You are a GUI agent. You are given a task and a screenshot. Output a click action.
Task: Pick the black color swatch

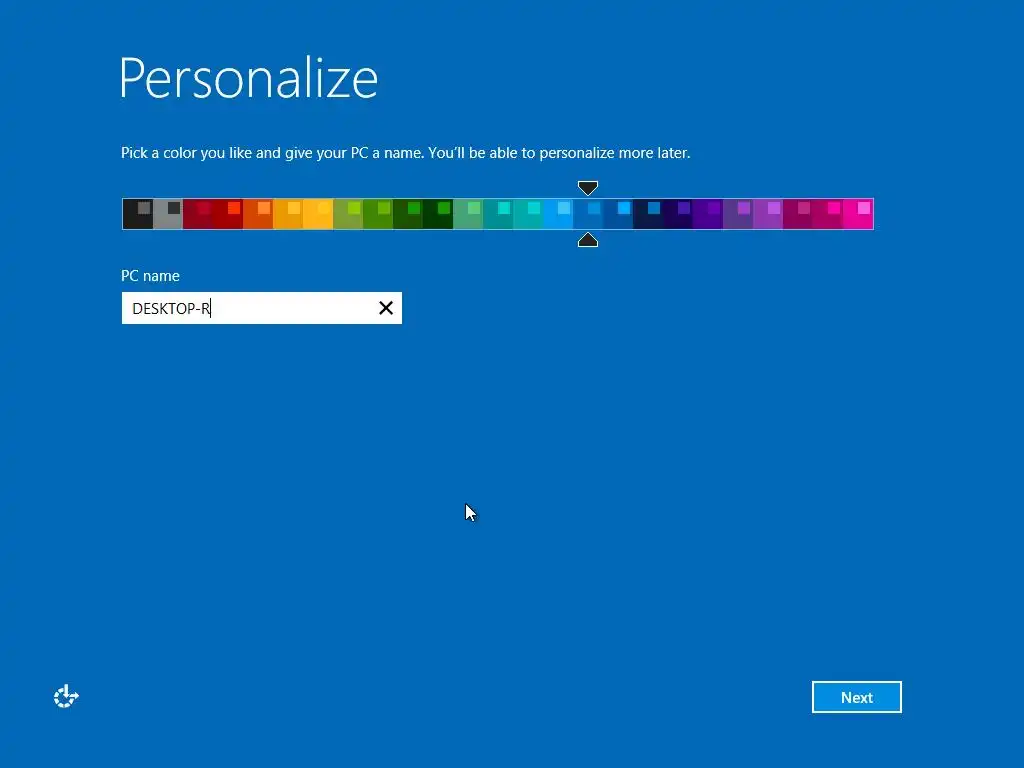point(138,214)
